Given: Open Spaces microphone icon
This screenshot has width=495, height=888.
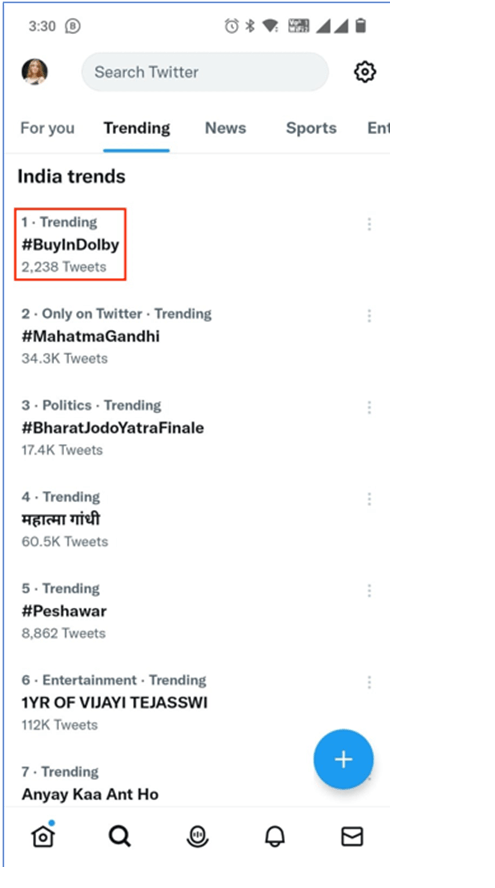Looking at the screenshot, I should (x=198, y=836).
